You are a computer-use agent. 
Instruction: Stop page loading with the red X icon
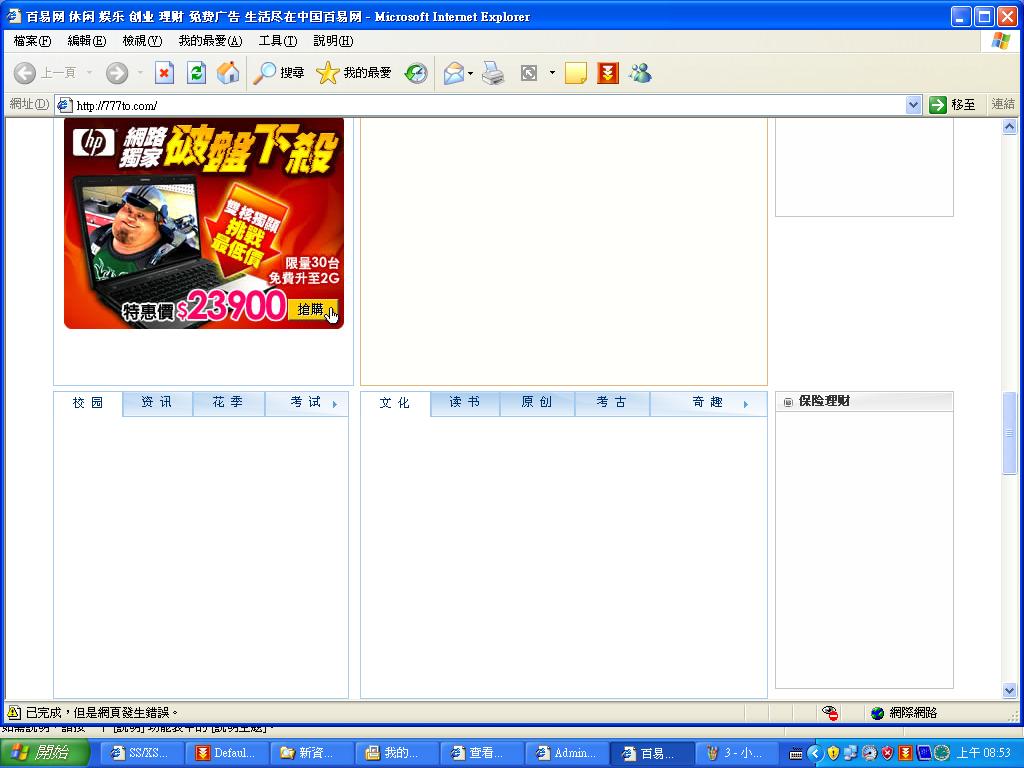coord(164,72)
